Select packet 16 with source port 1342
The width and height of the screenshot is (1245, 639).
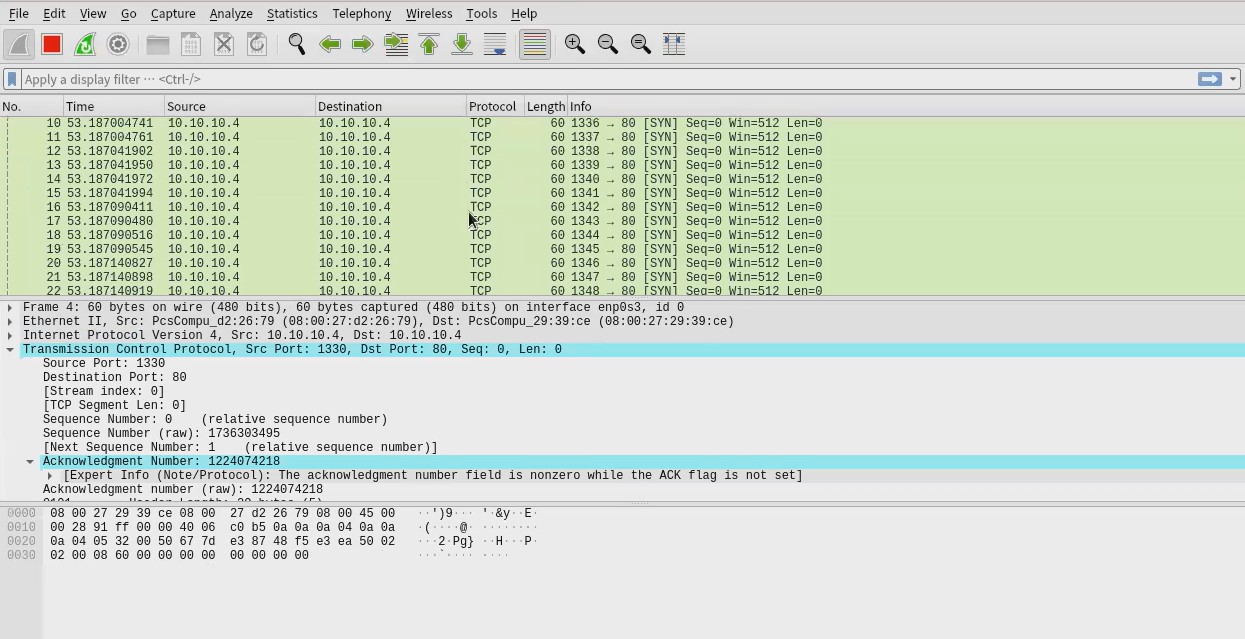(x=622, y=207)
